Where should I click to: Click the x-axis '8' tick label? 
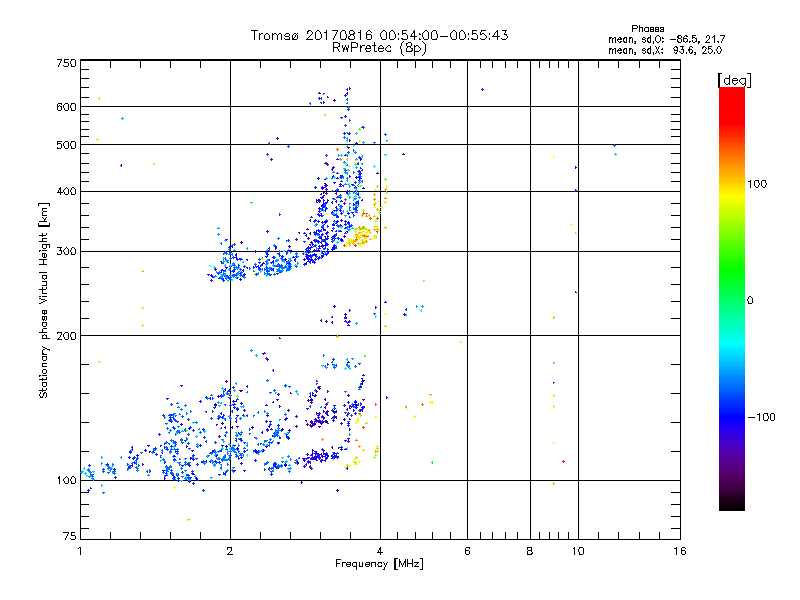point(530,551)
